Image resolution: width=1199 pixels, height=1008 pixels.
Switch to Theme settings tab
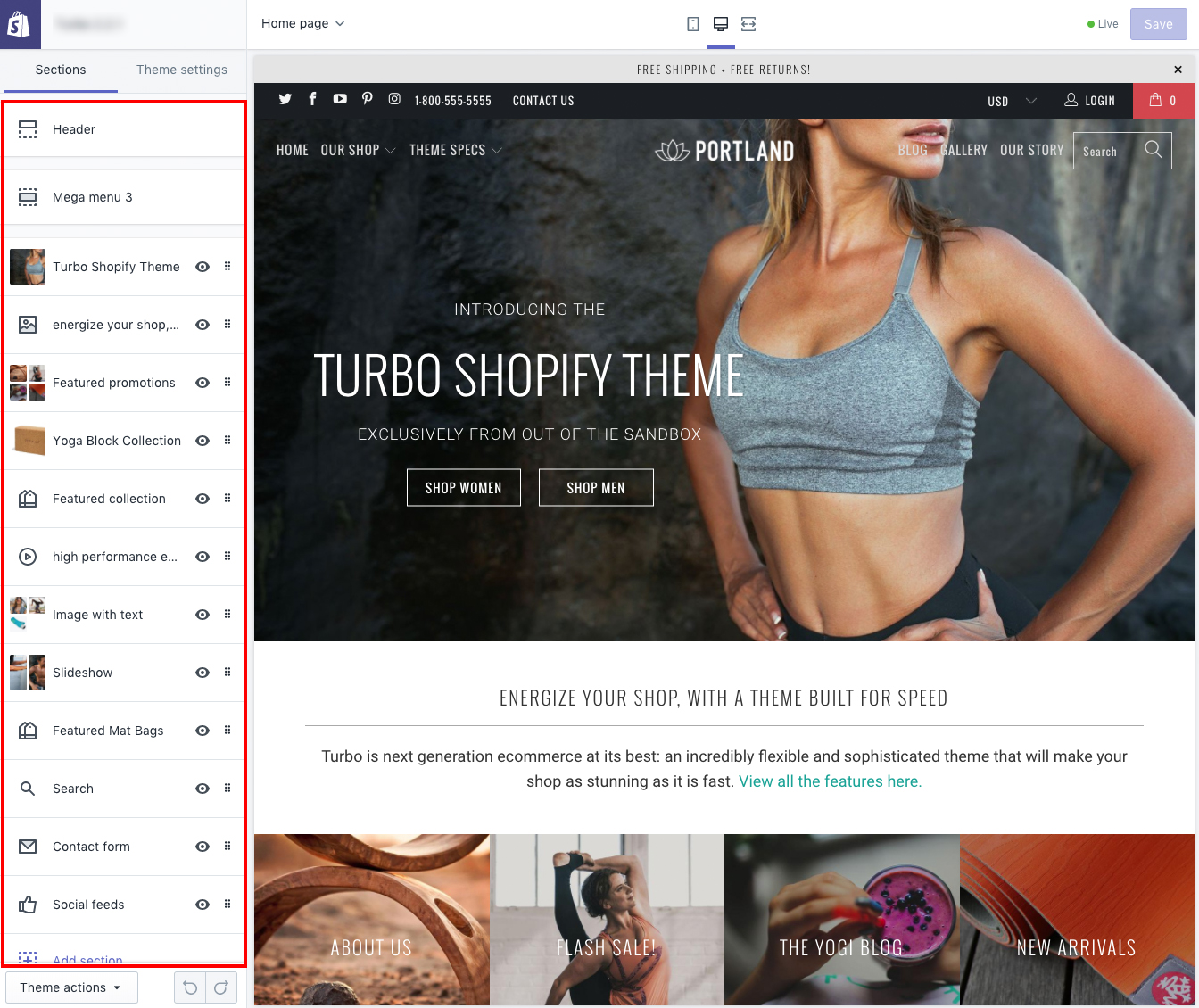point(182,70)
